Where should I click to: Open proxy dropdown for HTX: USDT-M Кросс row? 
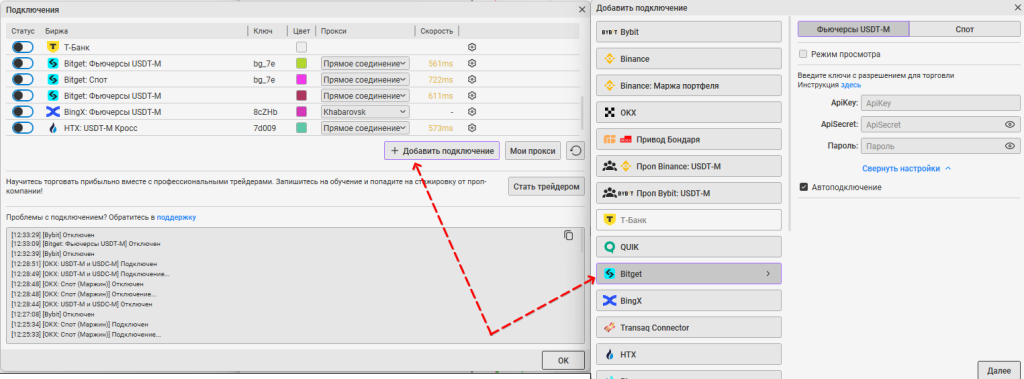(365, 128)
